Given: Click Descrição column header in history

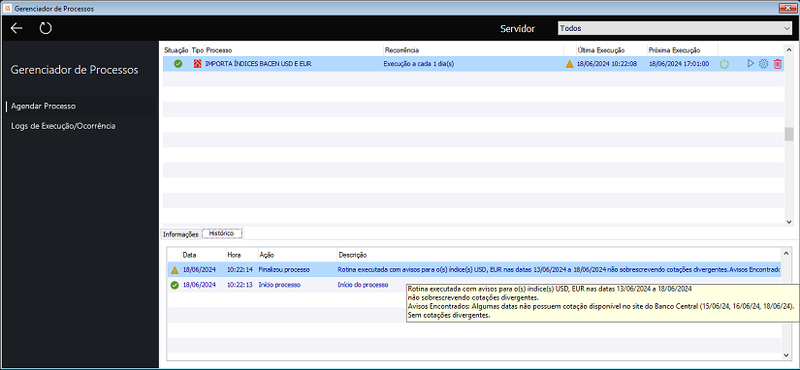Looking at the screenshot, I should [352, 255].
